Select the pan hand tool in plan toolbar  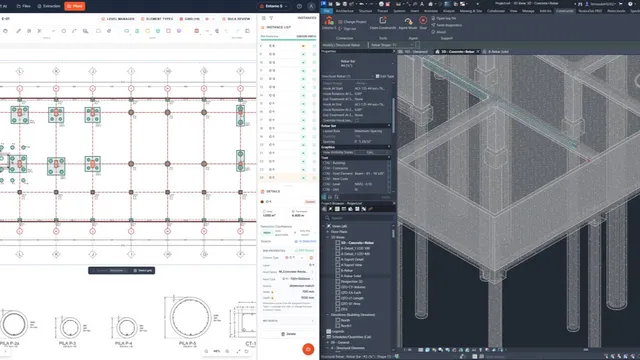click(x=5, y=31)
